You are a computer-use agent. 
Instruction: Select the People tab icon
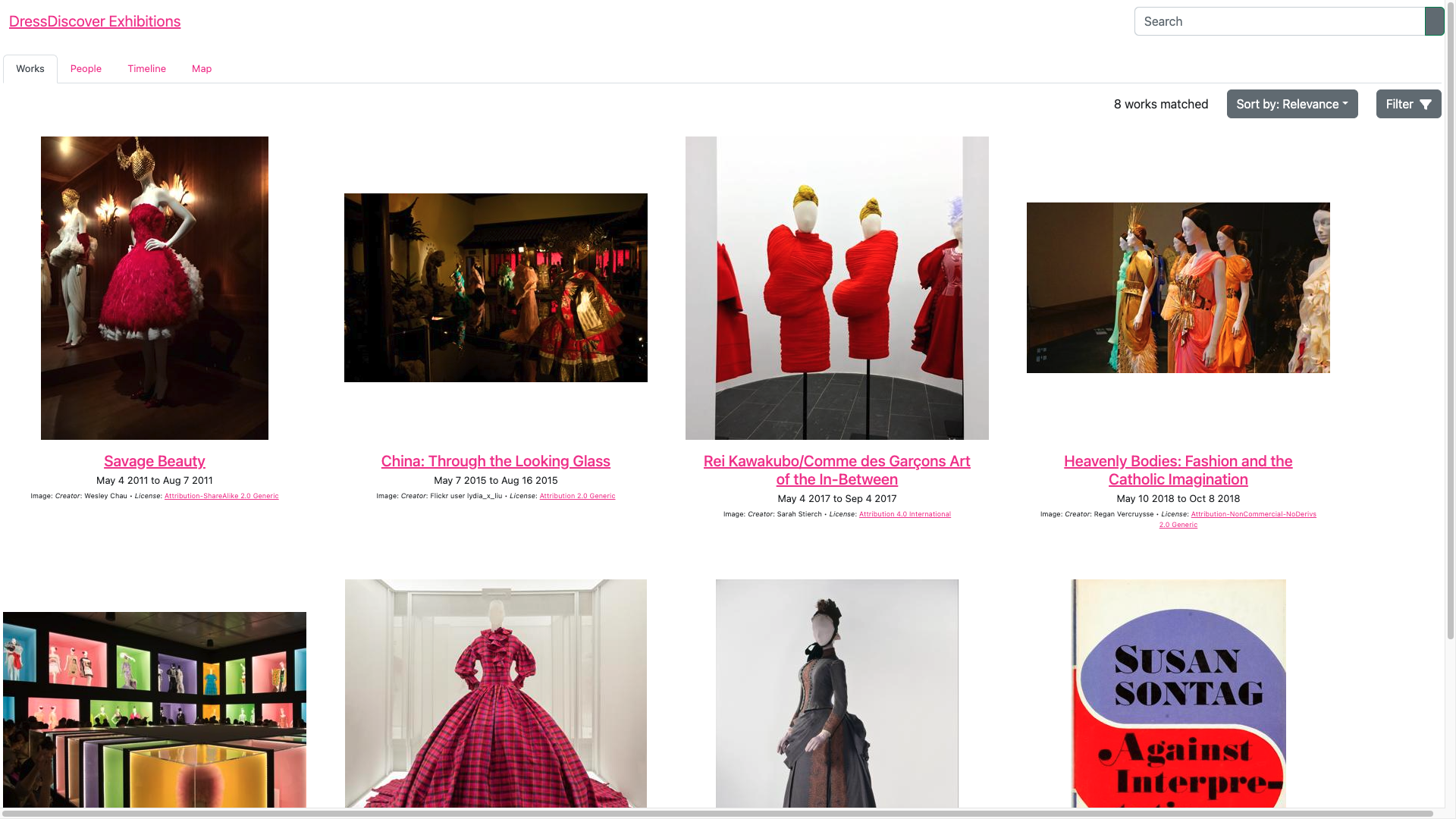pos(85,68)
